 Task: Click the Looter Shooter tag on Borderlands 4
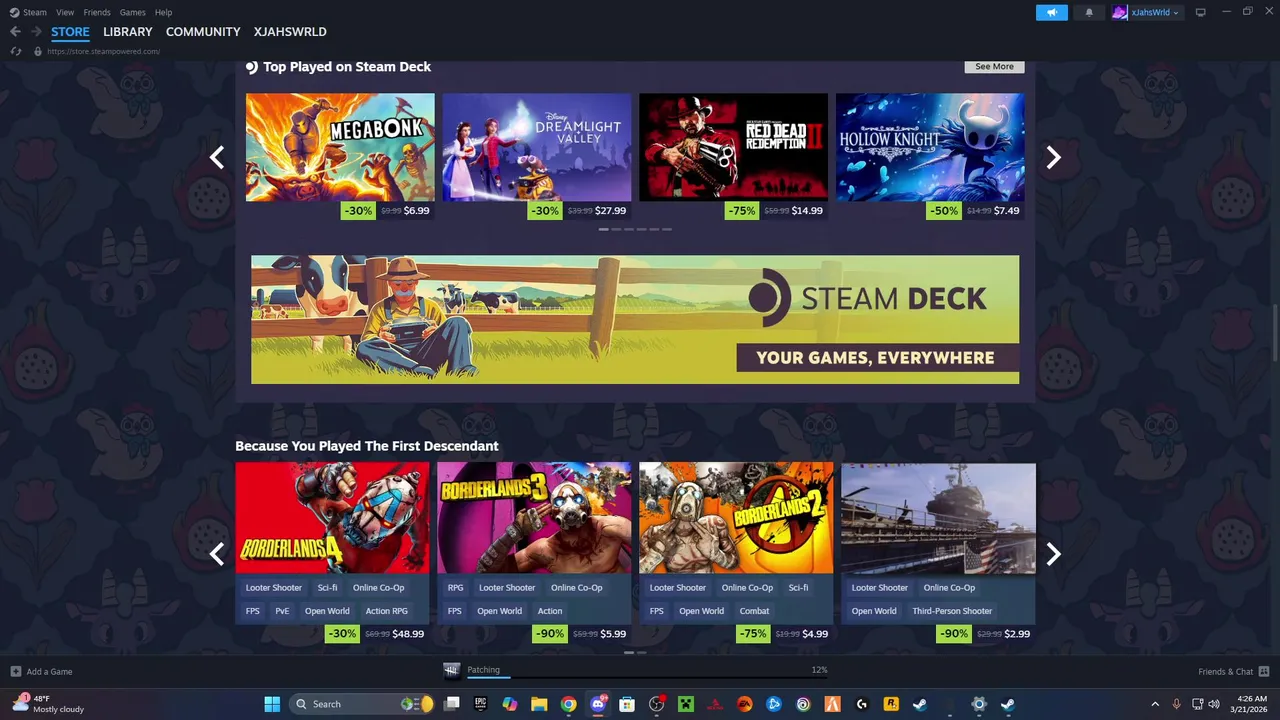(273, 588)
